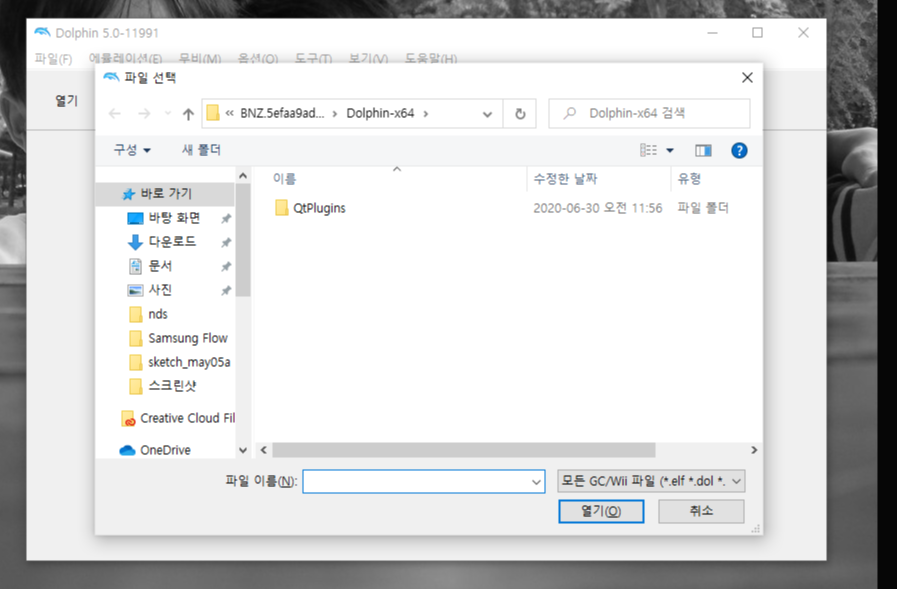Open the view options dropdown arrow
The height and width of the screenshot is (589, 897).
(x=670, y=150)
